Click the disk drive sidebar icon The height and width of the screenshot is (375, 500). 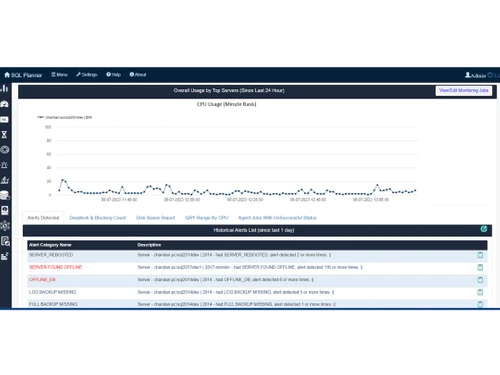click(5, 210)
